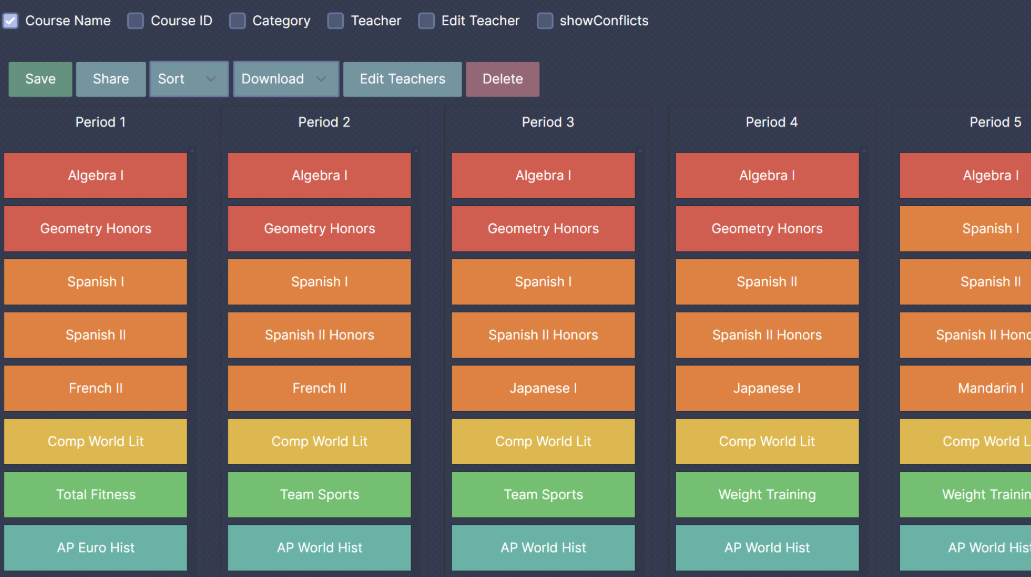This screenshot has height=577, width=1031.
Task: Select the Period 5 column header
Action: (995, 122)
